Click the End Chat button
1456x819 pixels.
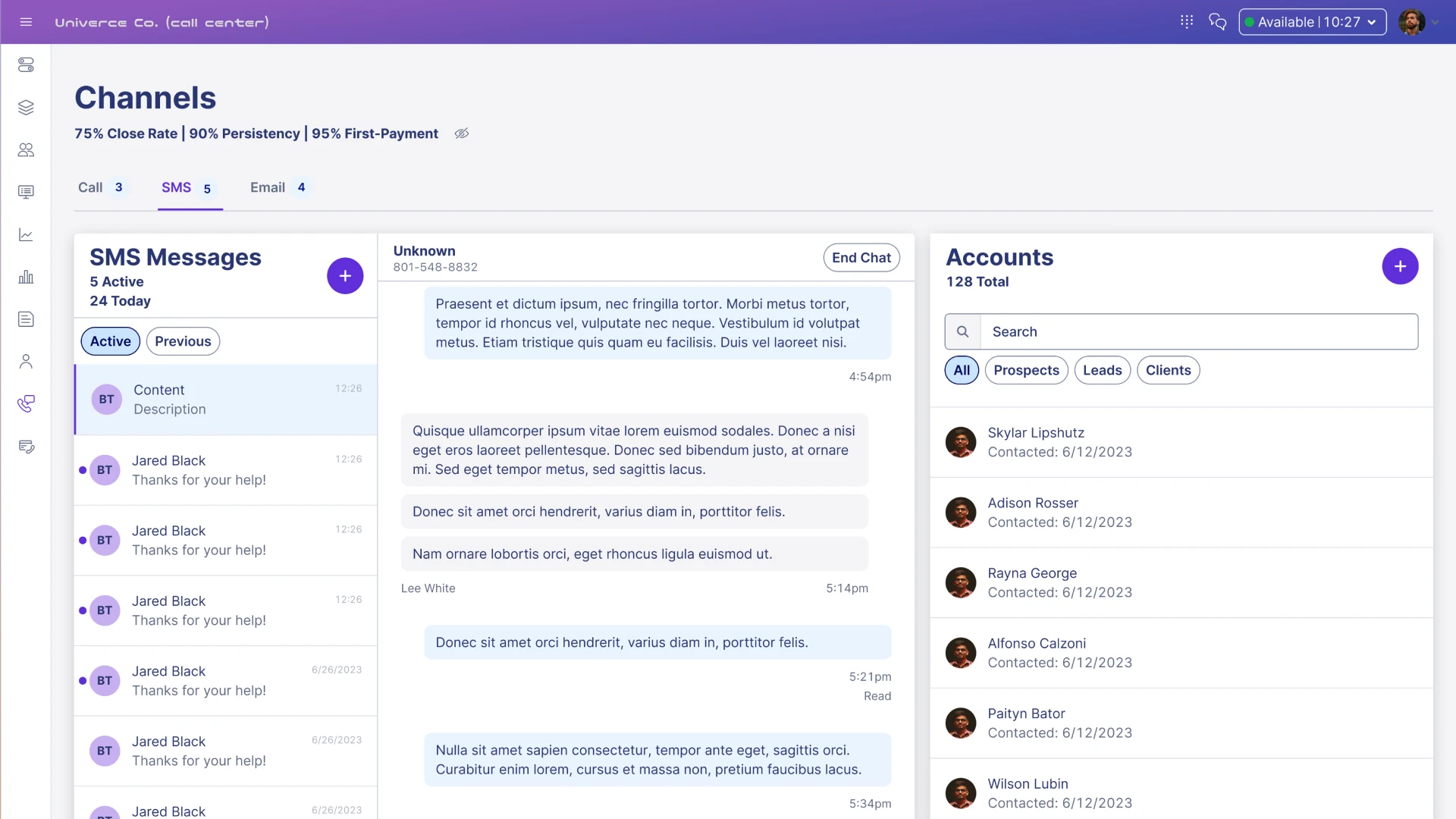click(861, 257)
